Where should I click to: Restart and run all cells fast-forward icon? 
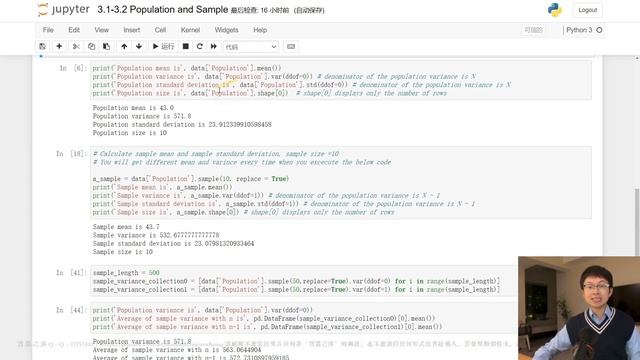pyautogui.click(x=214, y=47)
